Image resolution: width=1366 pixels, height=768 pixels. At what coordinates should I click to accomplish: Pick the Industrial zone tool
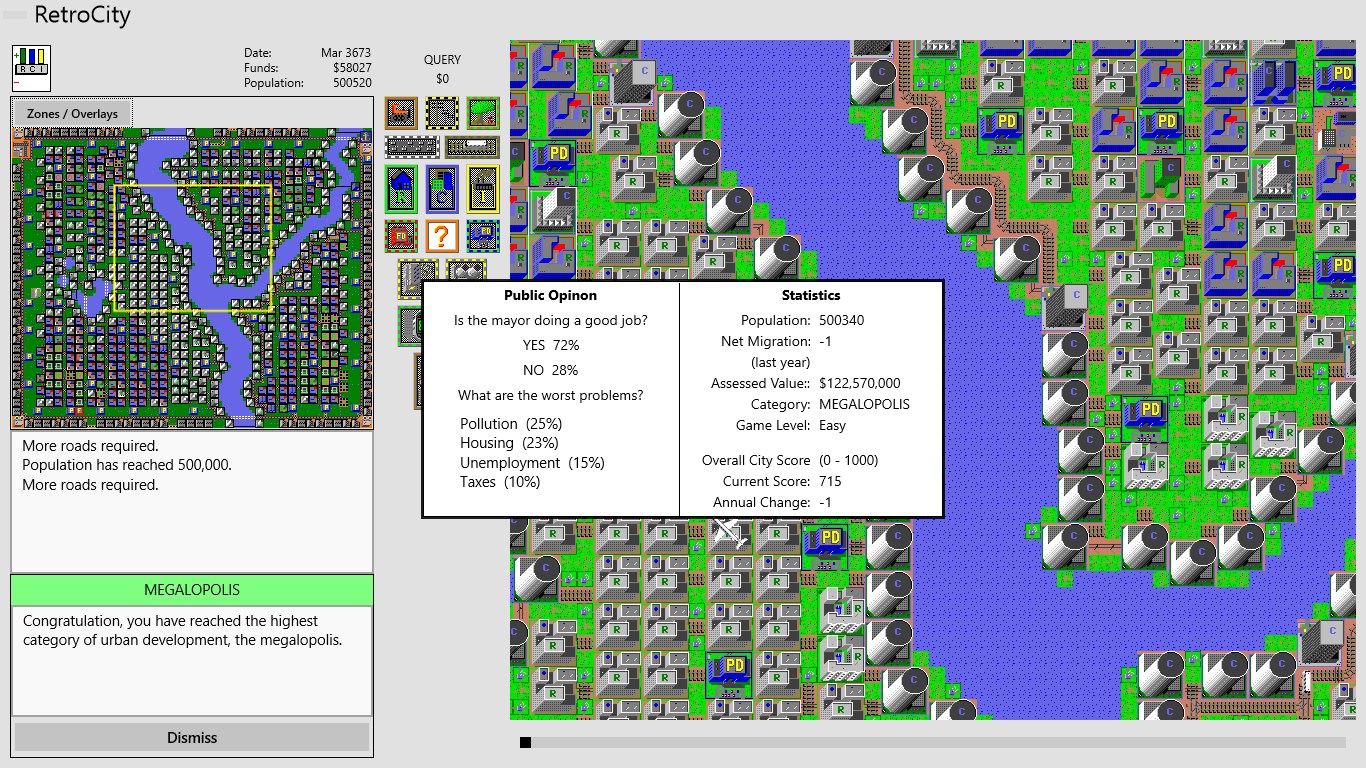click(x=483, y=188)
